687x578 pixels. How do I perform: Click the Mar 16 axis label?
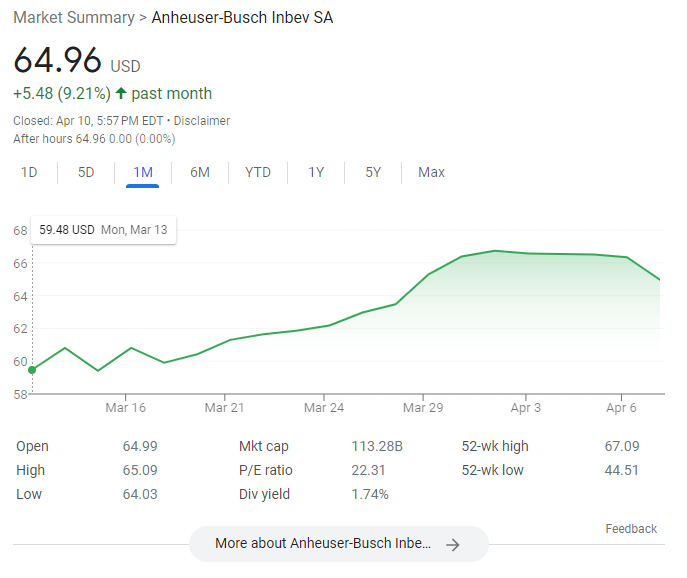(125, 408)
